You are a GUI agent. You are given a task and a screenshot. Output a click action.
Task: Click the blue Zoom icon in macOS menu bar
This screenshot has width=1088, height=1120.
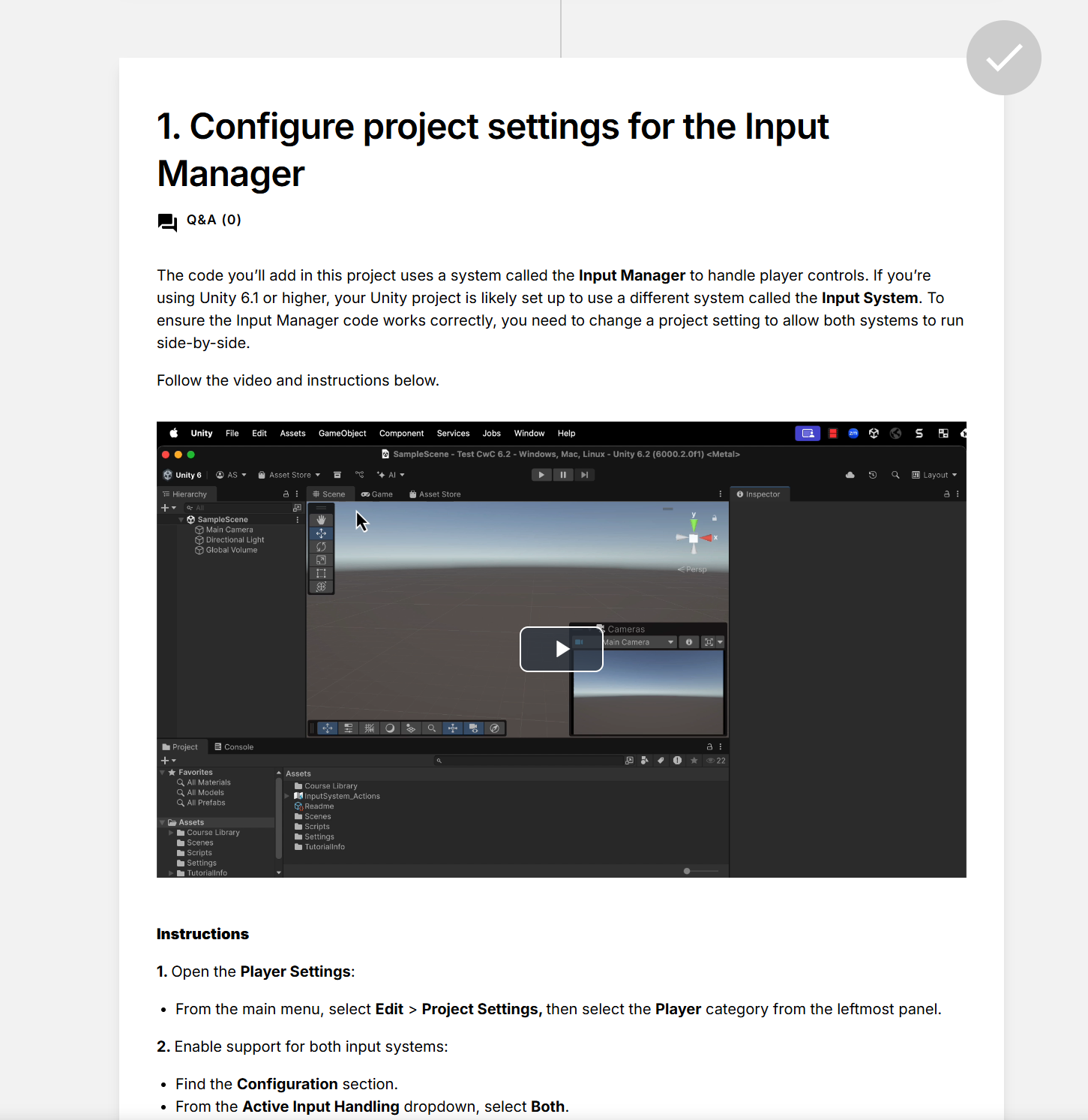tap(853, 433)
